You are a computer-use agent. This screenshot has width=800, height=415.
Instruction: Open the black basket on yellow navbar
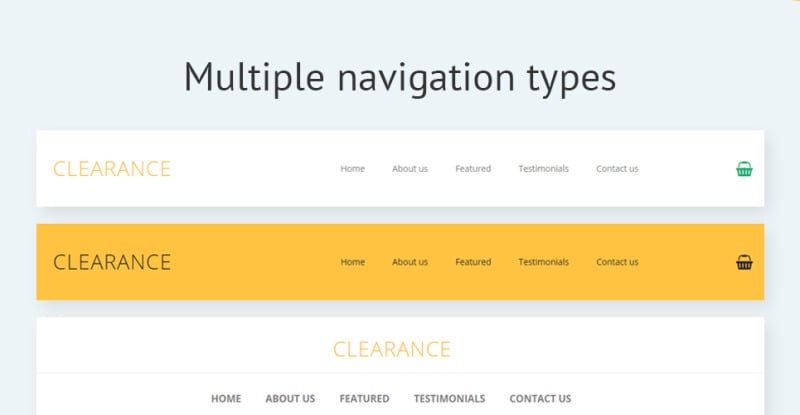pos(744,262)
